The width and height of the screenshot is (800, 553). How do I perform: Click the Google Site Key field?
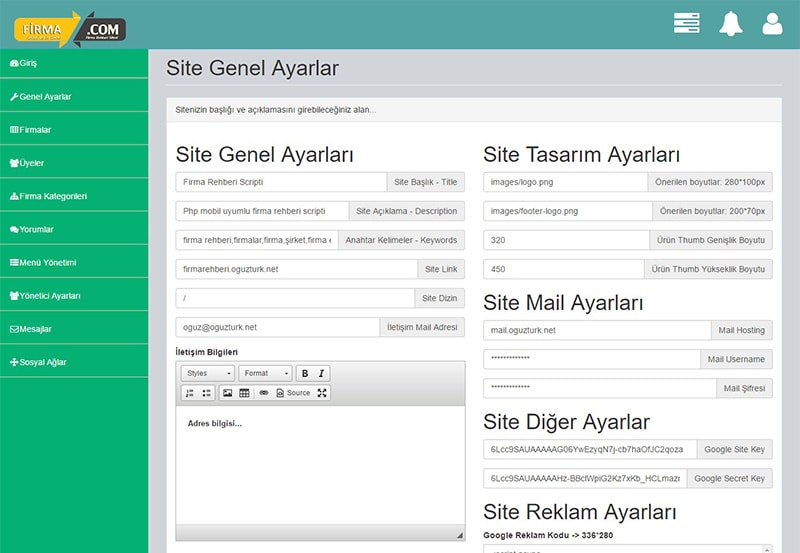(590, 449)
